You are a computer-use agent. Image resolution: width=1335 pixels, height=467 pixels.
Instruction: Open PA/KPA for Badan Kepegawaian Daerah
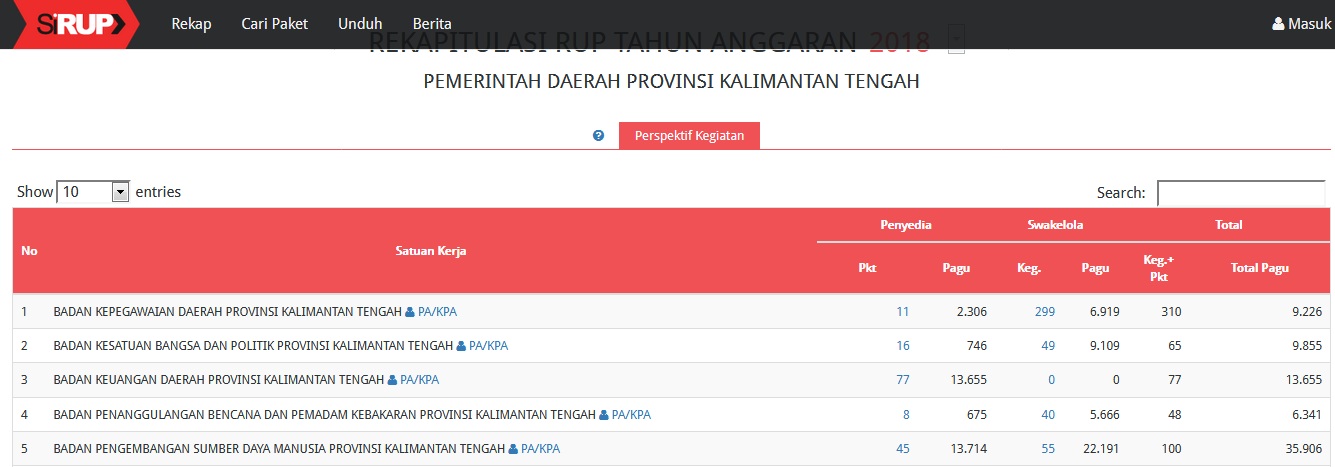[431, 312]
